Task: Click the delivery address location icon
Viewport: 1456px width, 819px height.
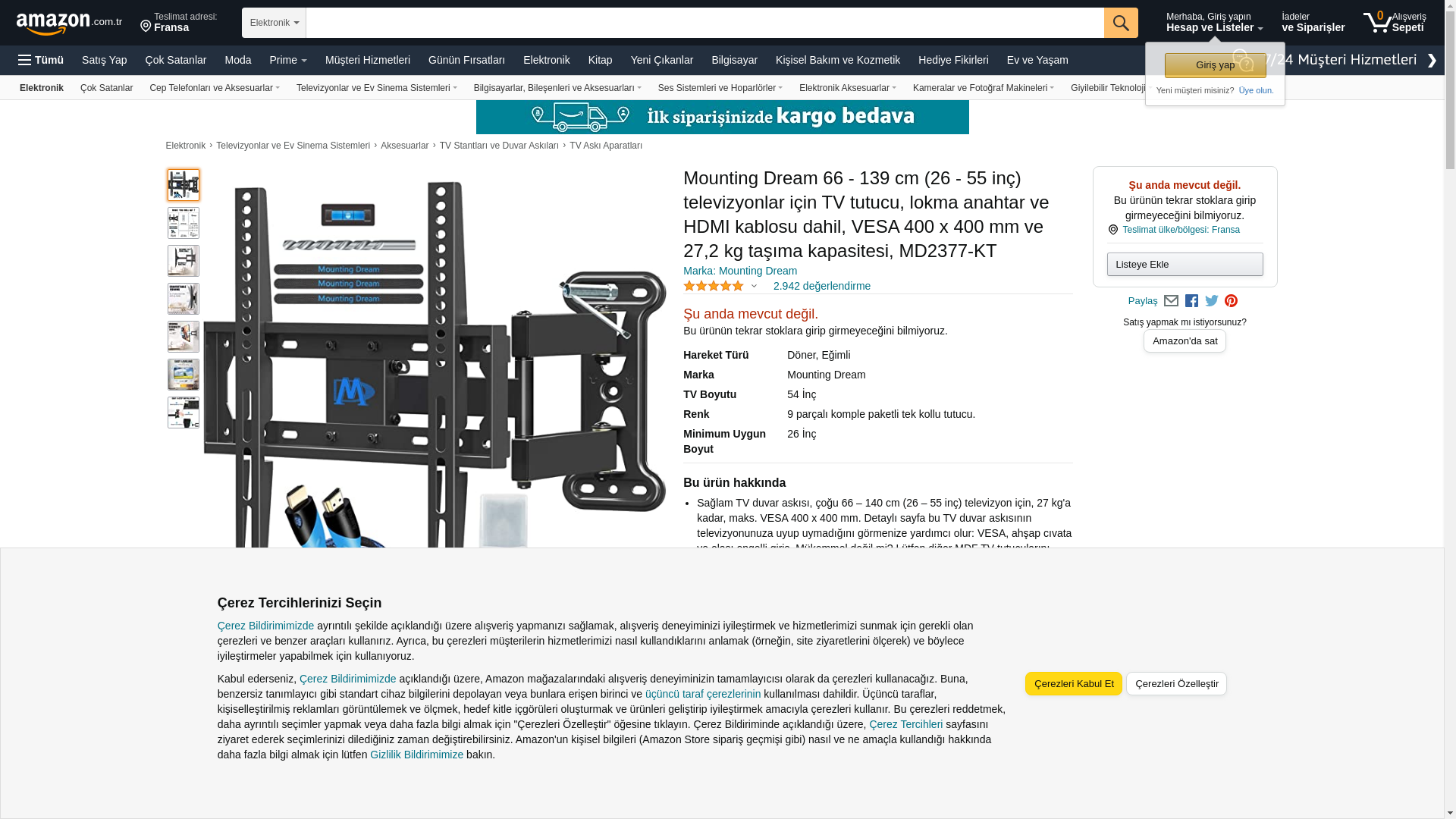Action: (x=146, y=27)
